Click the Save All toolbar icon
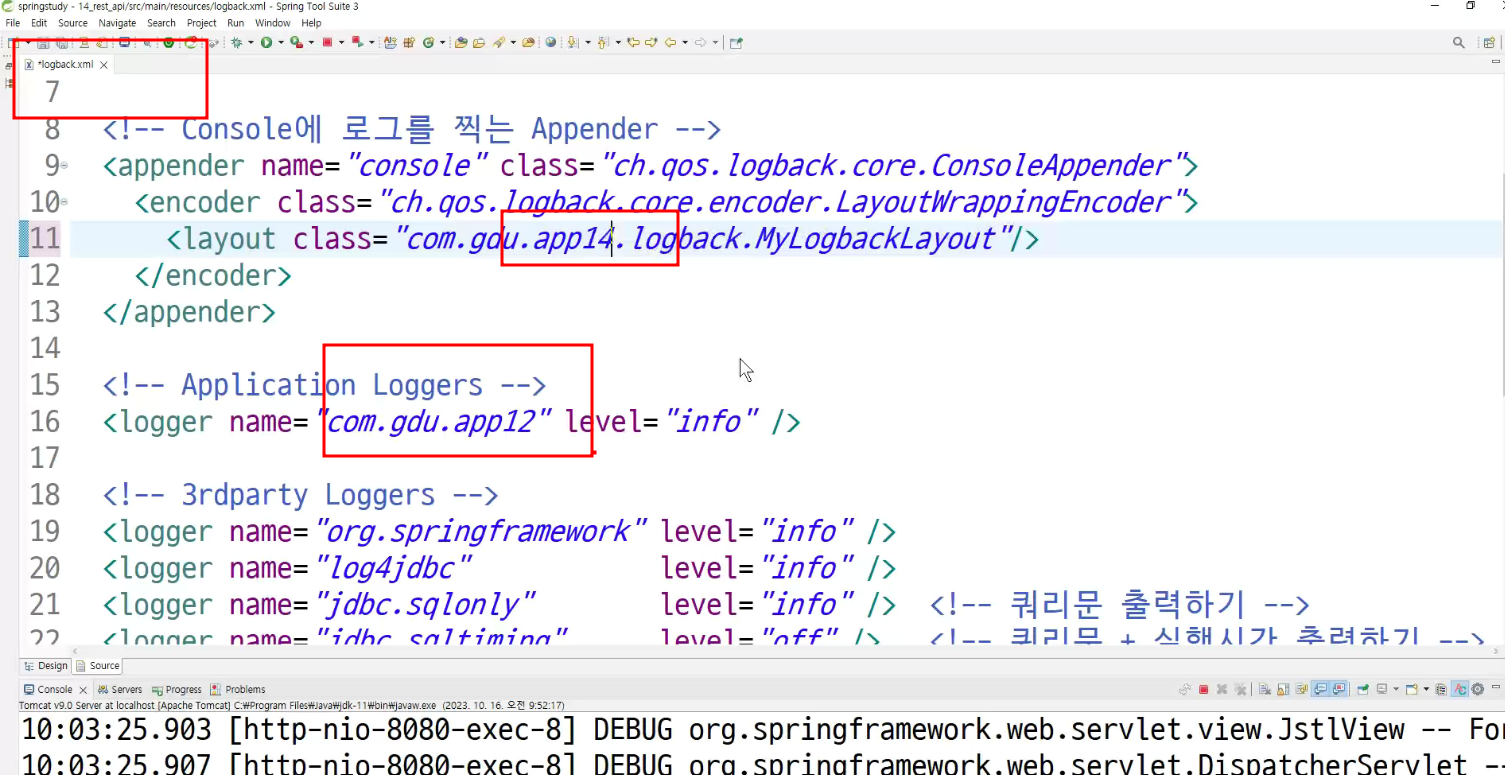This screenshot has width=1505, height=775. 62,43
